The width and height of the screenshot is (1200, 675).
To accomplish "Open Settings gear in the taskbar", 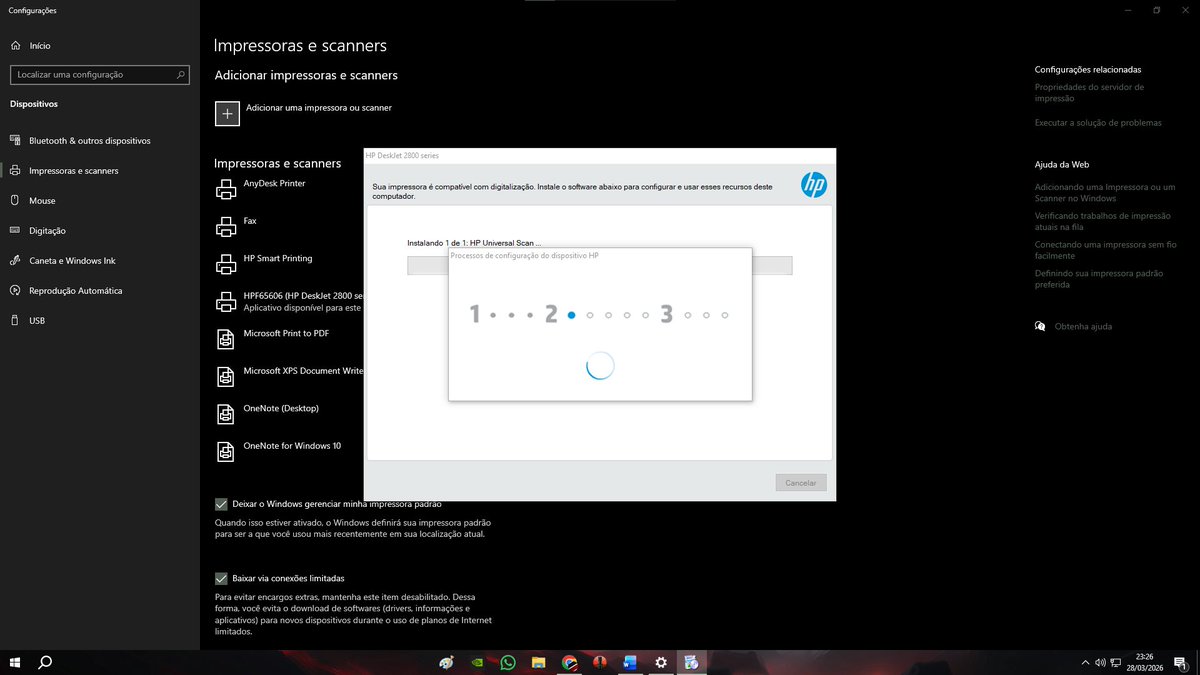I will coord(661,662).
